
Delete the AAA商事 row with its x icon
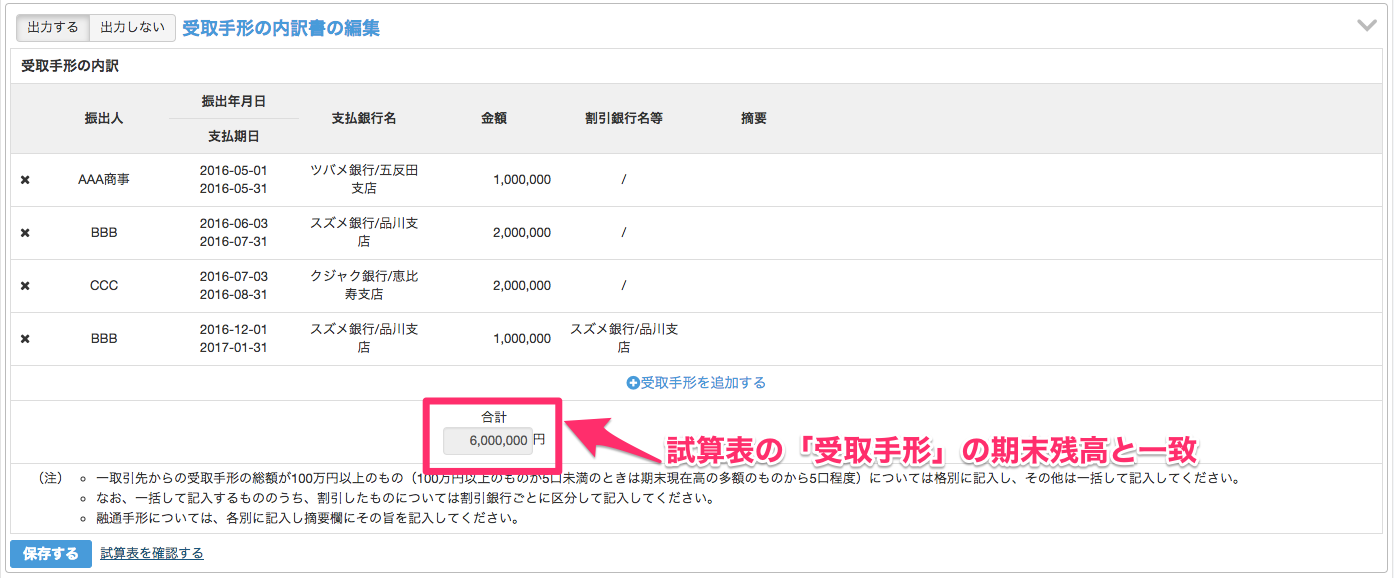[x=25, y=180]
